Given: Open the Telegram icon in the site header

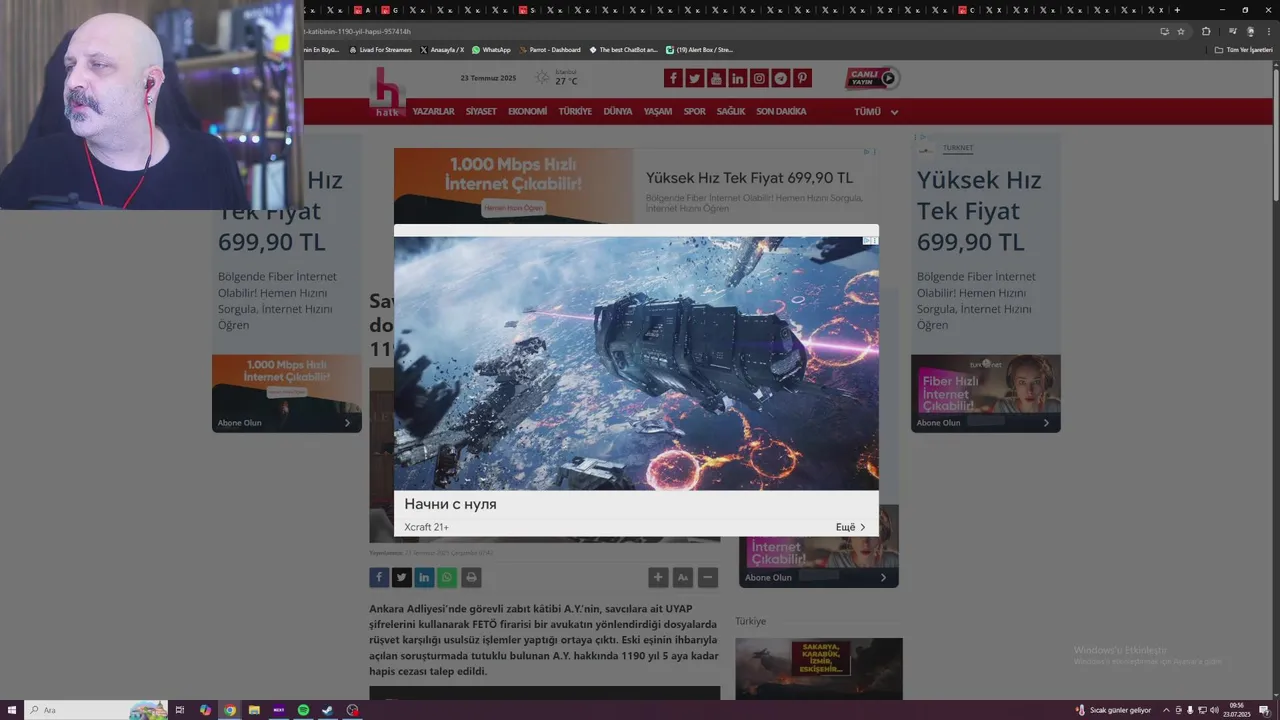Looking at the screenshot, I should tap(781, 78).
